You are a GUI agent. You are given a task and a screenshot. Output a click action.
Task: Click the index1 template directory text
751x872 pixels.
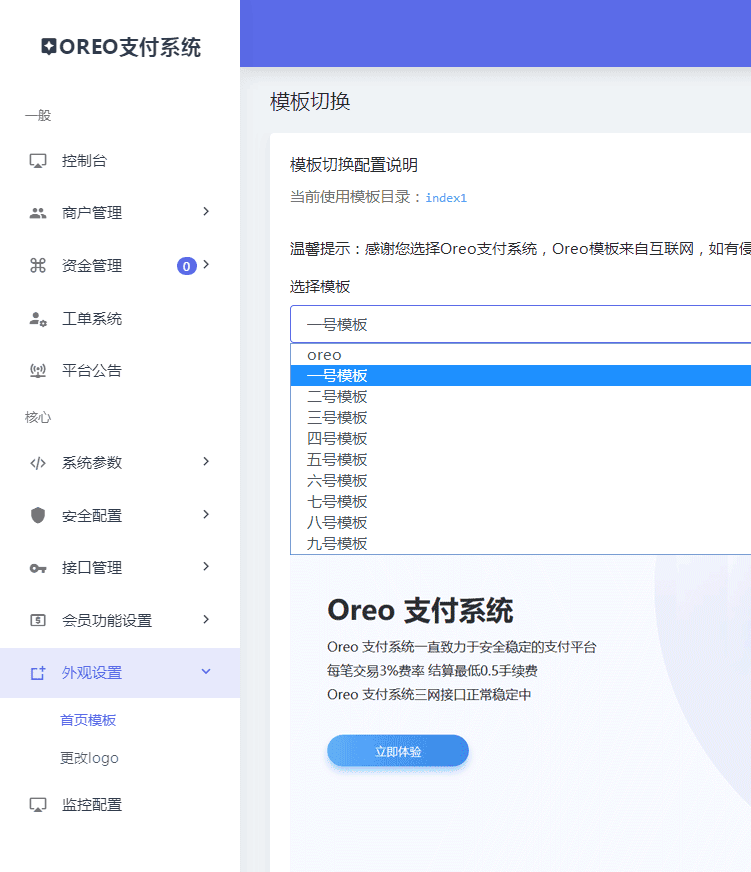[446, 198]
